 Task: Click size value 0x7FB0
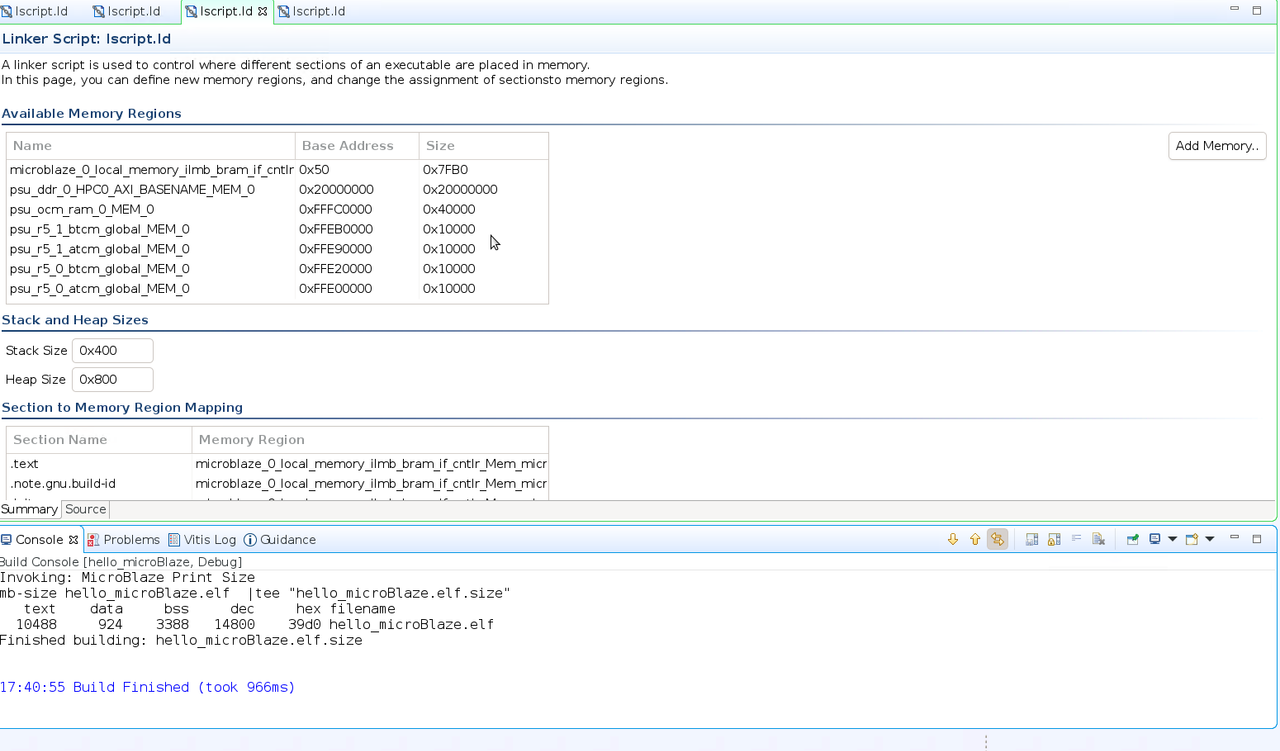[x=445, y=170]
